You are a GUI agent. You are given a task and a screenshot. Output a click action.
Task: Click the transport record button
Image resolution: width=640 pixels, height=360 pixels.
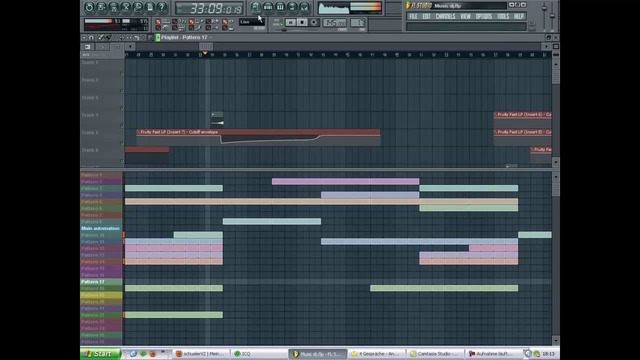click(x=314, y=22)
